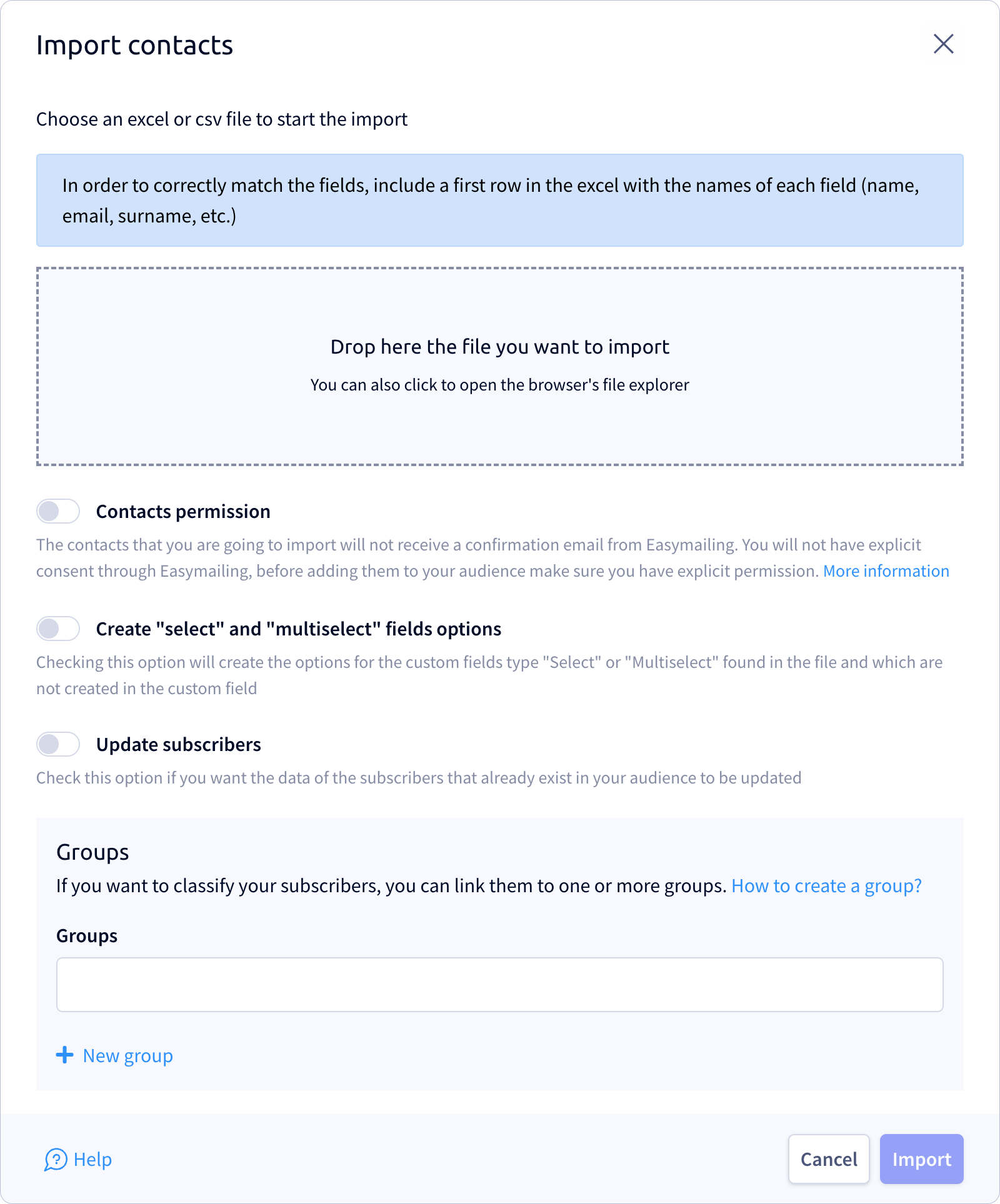
Task: Click the Update subscribers label
Action: pos(179,745)
